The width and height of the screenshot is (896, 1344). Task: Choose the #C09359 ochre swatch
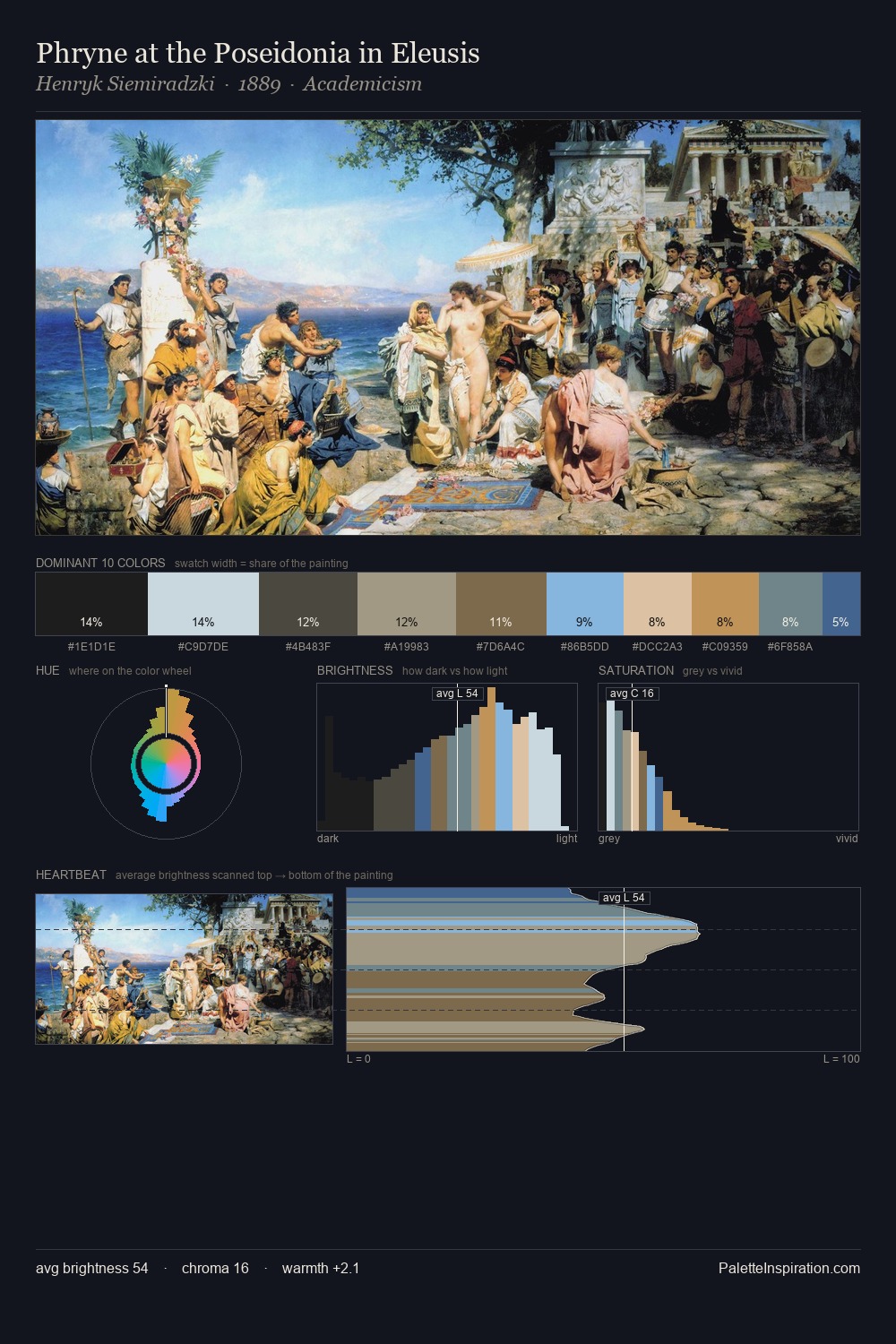[725, 604]
